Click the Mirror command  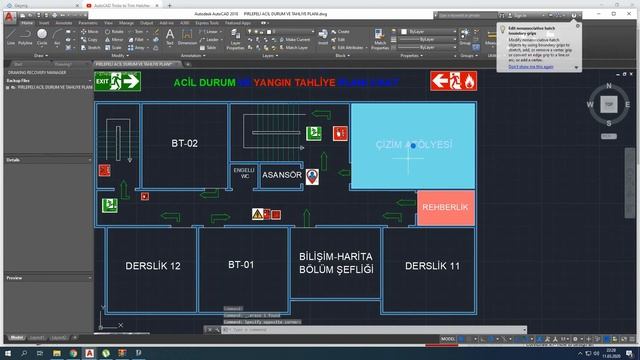click(x=114, y=40)
